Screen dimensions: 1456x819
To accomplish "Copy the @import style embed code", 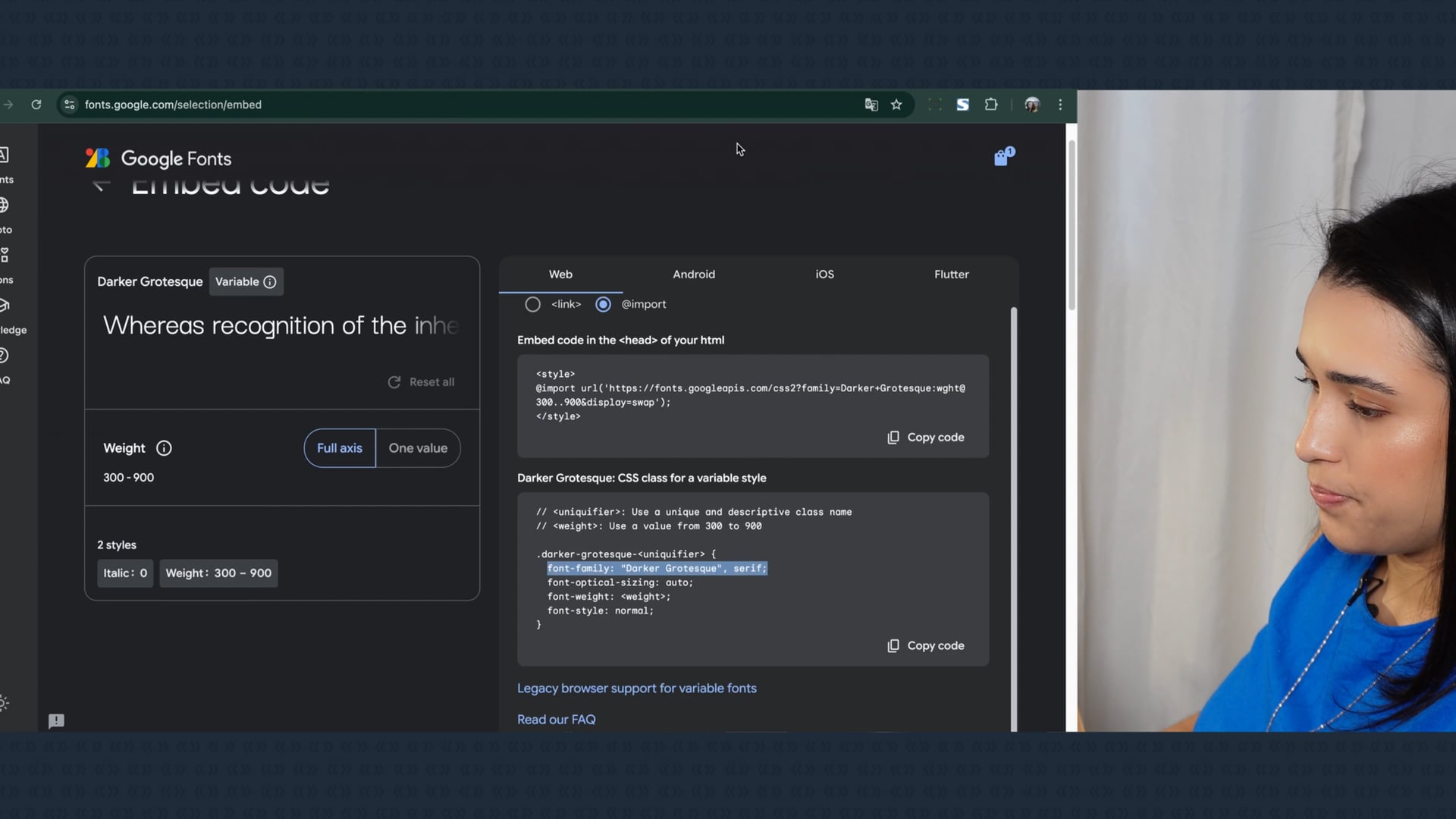I will (926, 438).
